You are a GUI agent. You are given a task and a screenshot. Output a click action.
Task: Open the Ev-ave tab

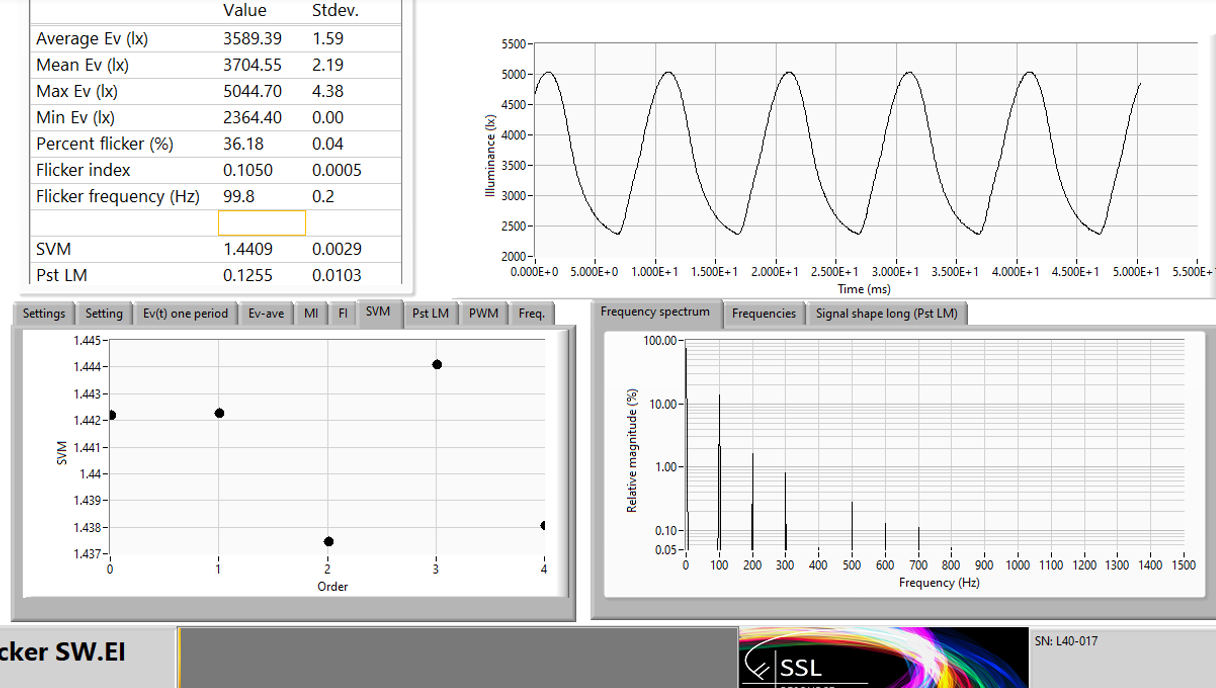[x=266, y=314]
